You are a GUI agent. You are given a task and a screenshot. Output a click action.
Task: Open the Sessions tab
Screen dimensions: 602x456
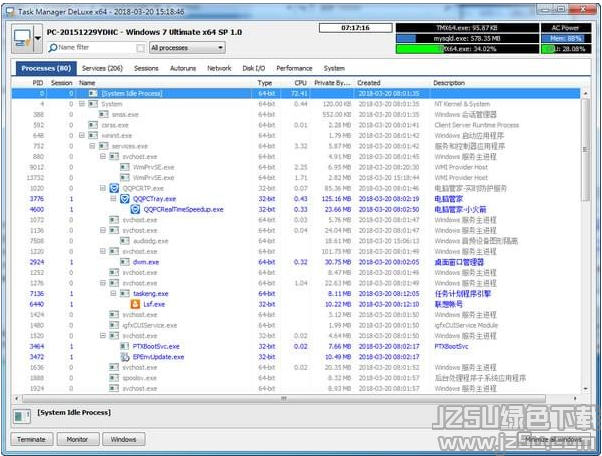pos(146,68)
